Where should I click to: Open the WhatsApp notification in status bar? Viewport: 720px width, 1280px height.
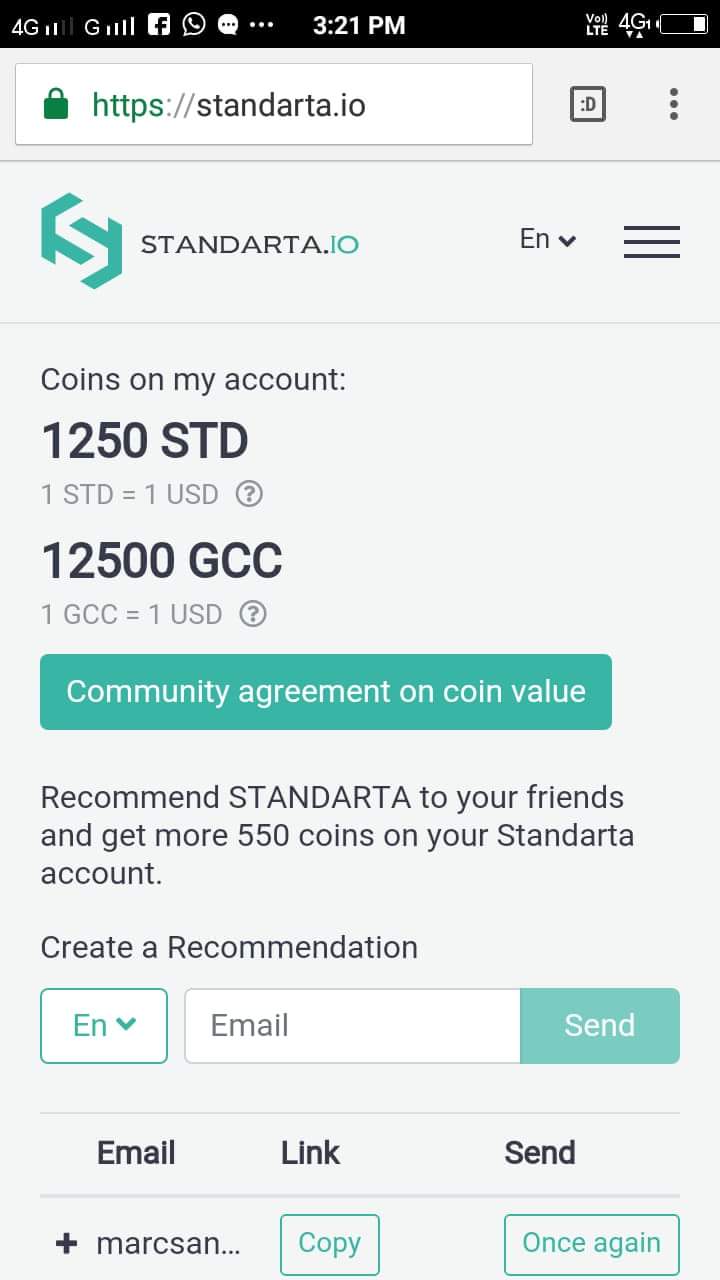pyautogui.click(x=194, y=25)
